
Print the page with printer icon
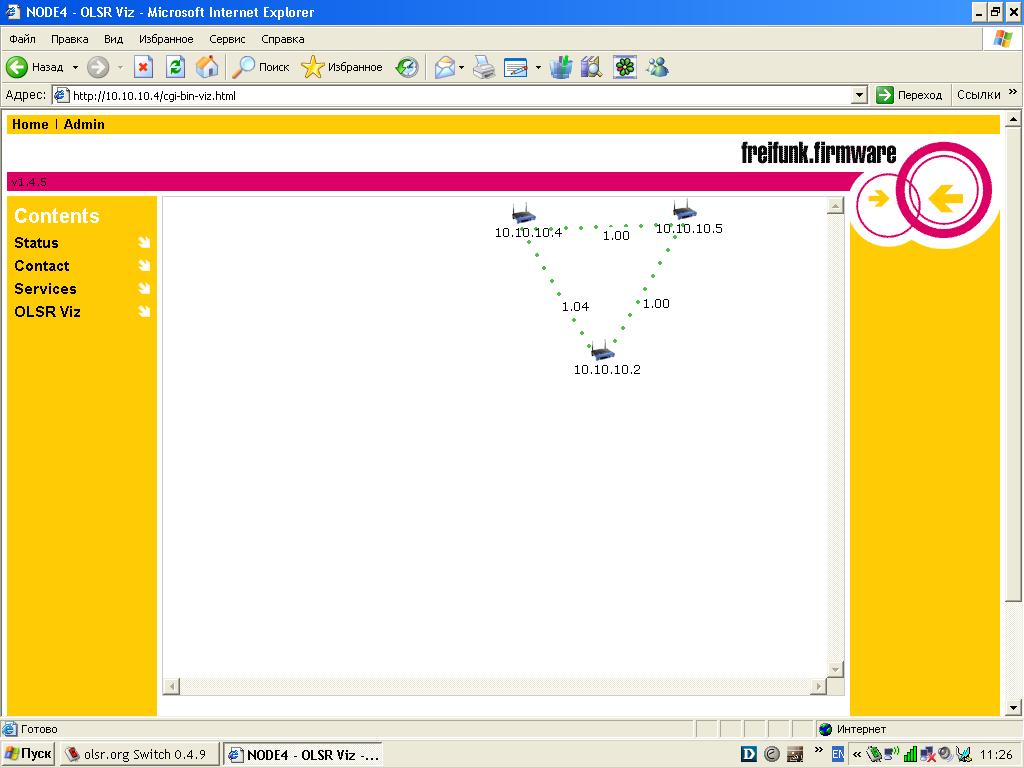[x=484, y=67]
